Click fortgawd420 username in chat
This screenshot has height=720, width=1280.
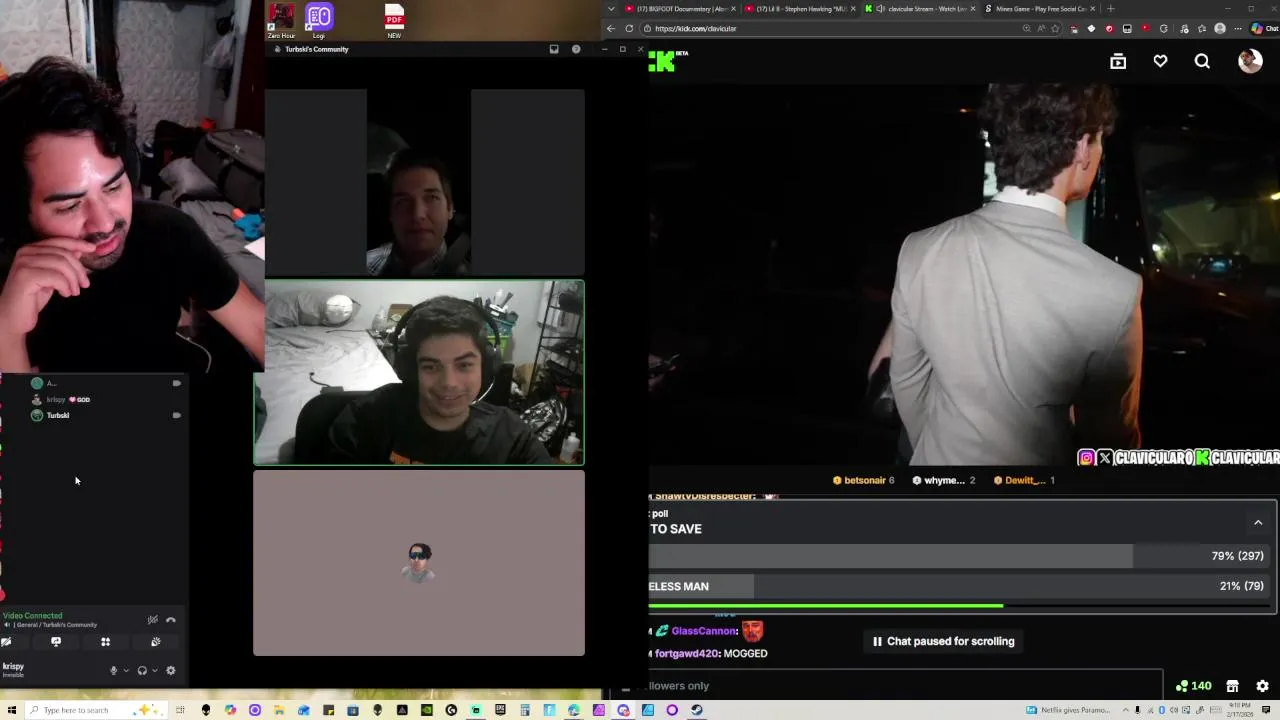pyautogui.click(x=687, y=653)
